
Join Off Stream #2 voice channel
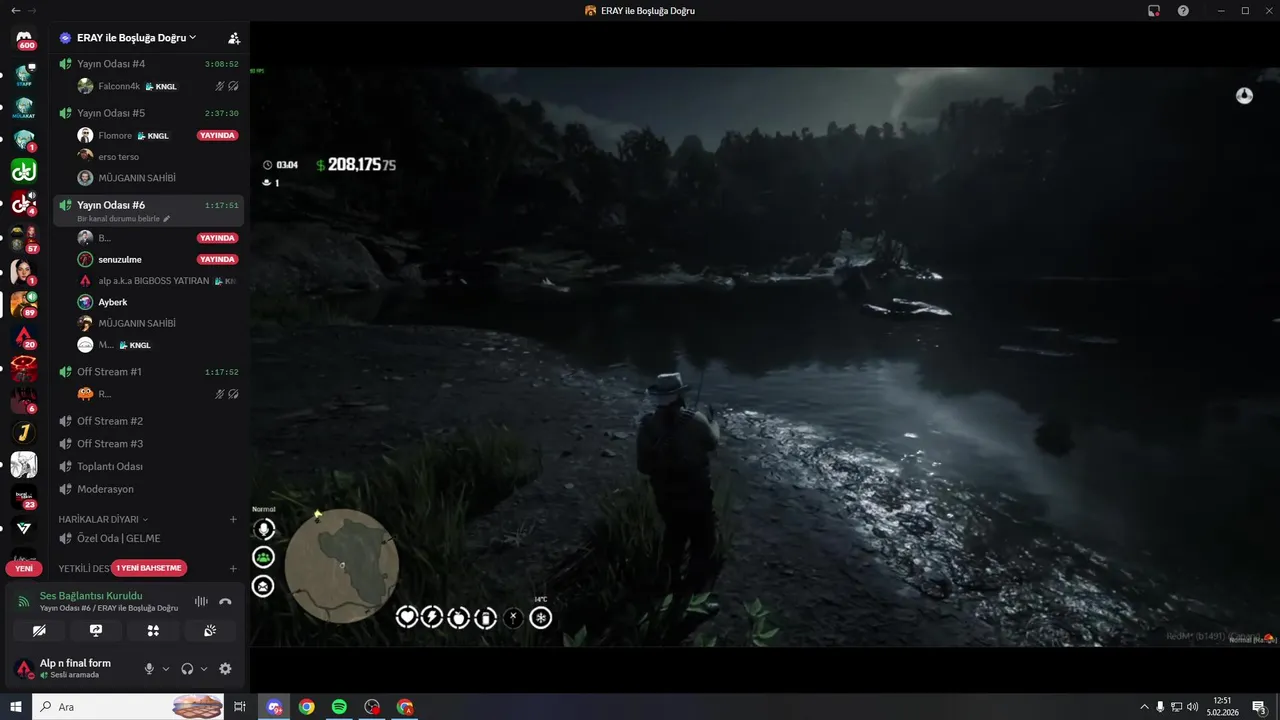pyautogui.click(x=148, y=421)
